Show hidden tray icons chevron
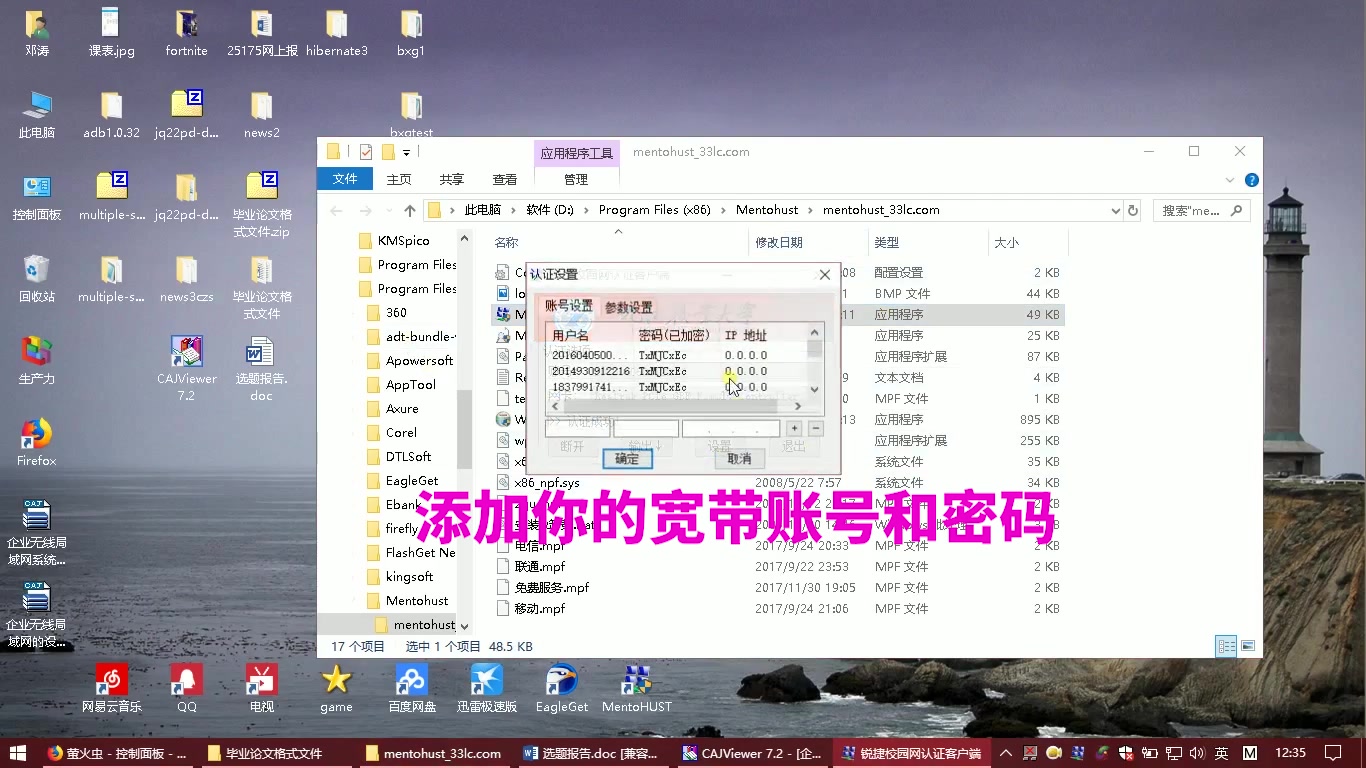 1006,753
